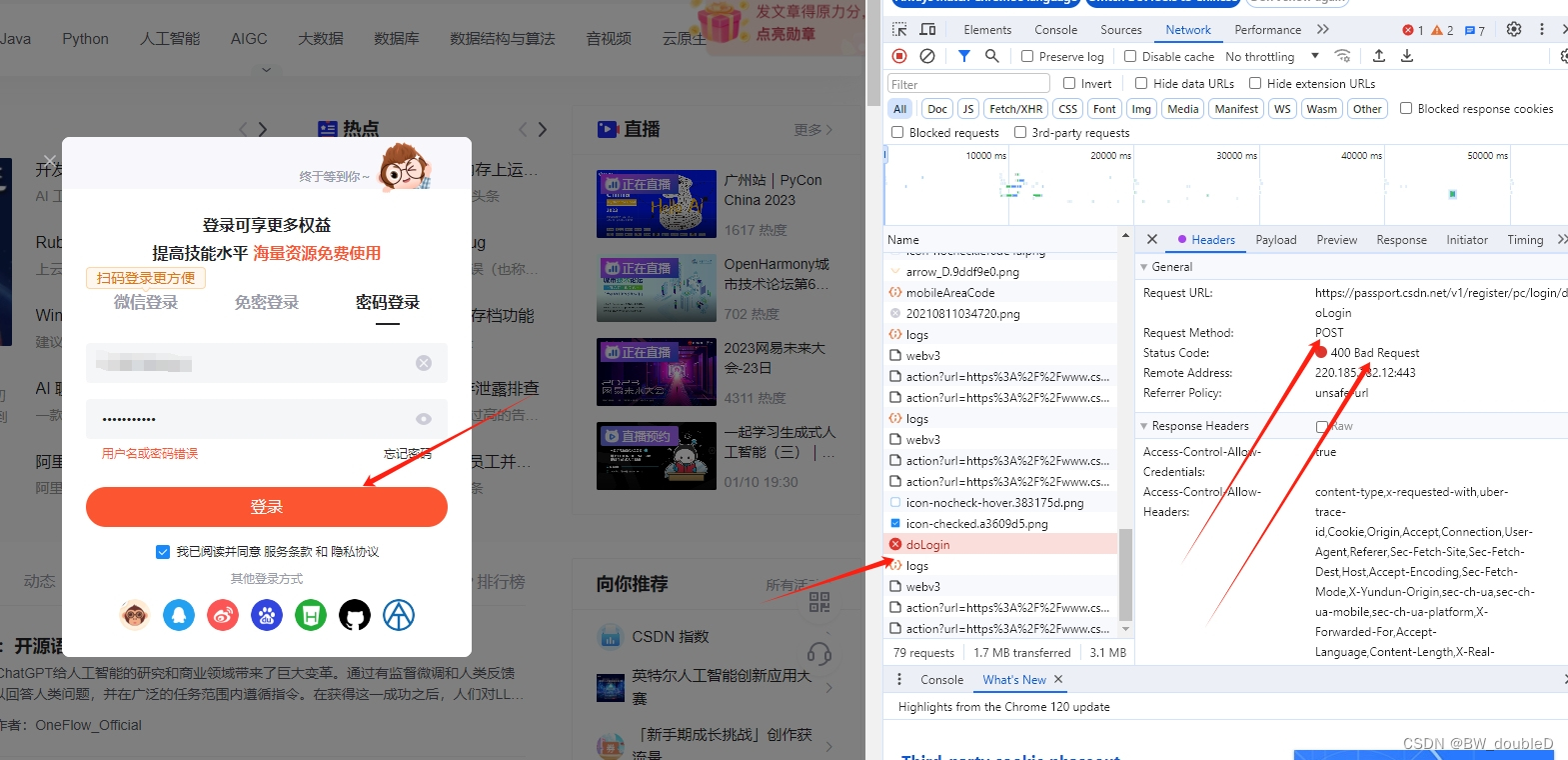Log in with Baidu paw icon
The width and height of the screenshot is (1568, 760).
(267, 615)
